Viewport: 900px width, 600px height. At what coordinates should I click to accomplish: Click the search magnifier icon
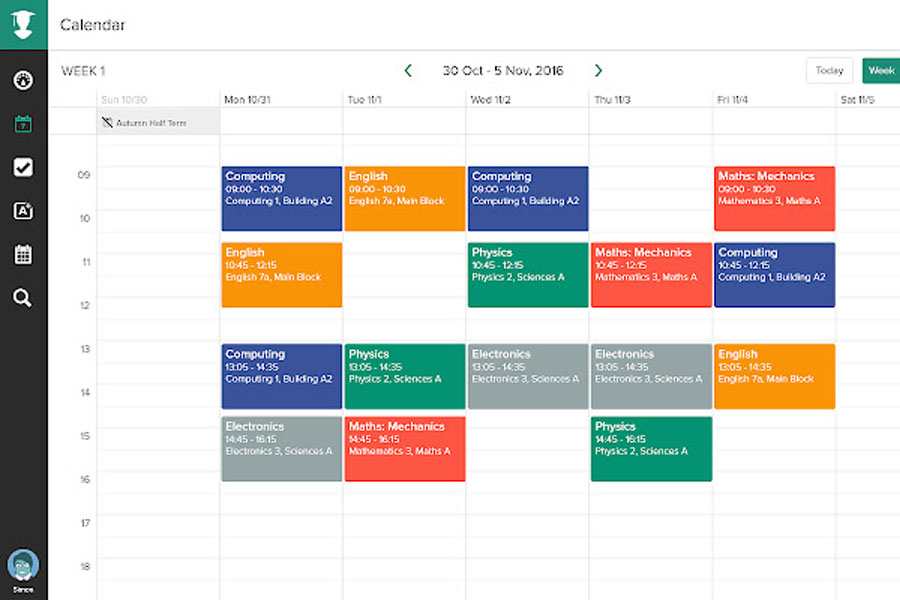coord(22,298)
